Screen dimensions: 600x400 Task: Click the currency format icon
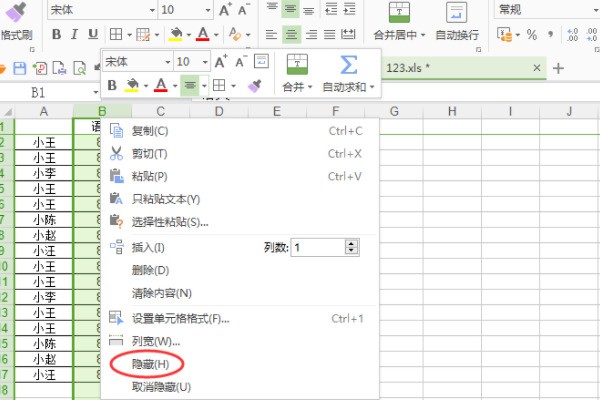click(x=504, y=35)
